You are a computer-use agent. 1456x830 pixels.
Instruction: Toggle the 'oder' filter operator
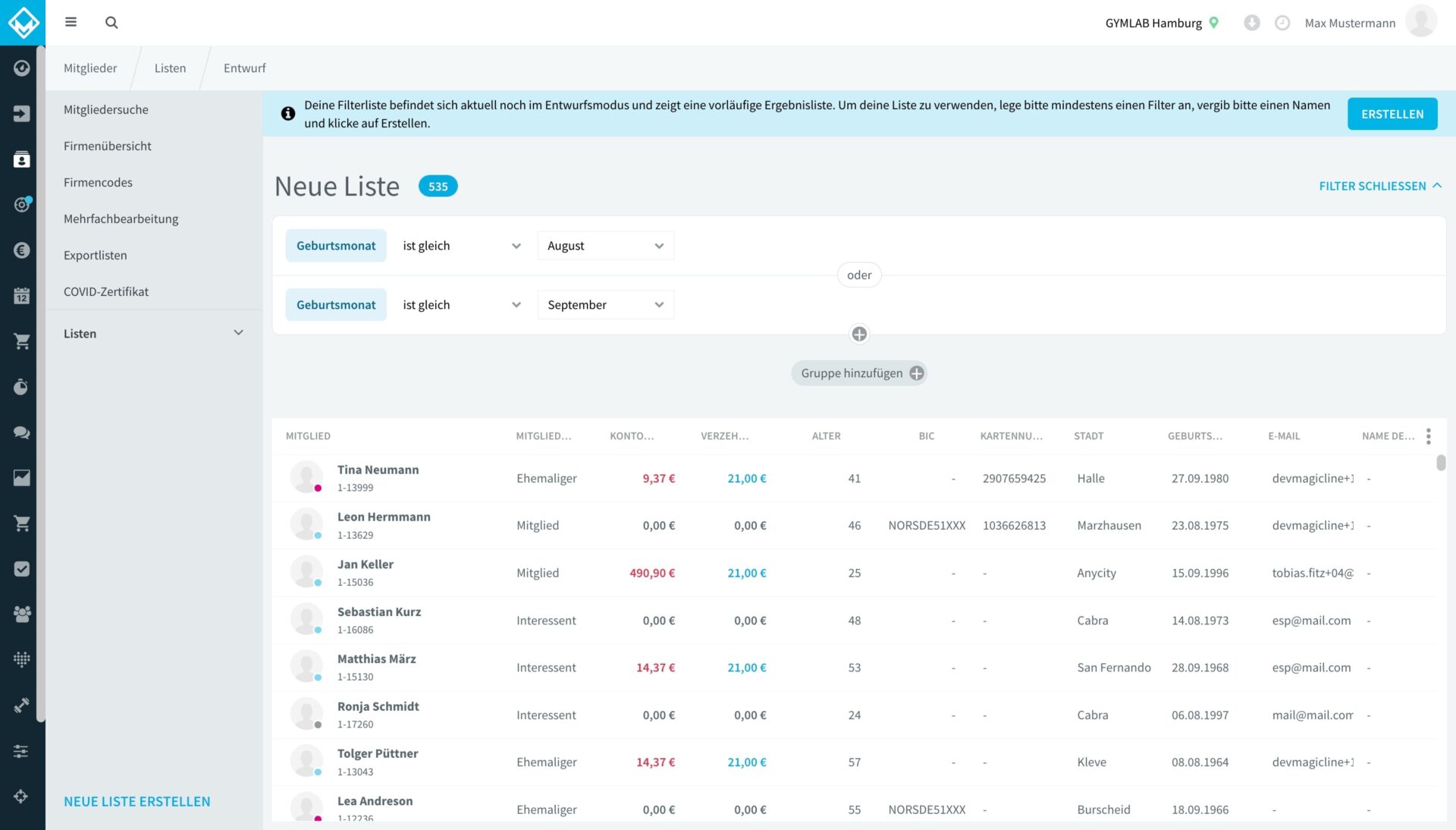858,275
